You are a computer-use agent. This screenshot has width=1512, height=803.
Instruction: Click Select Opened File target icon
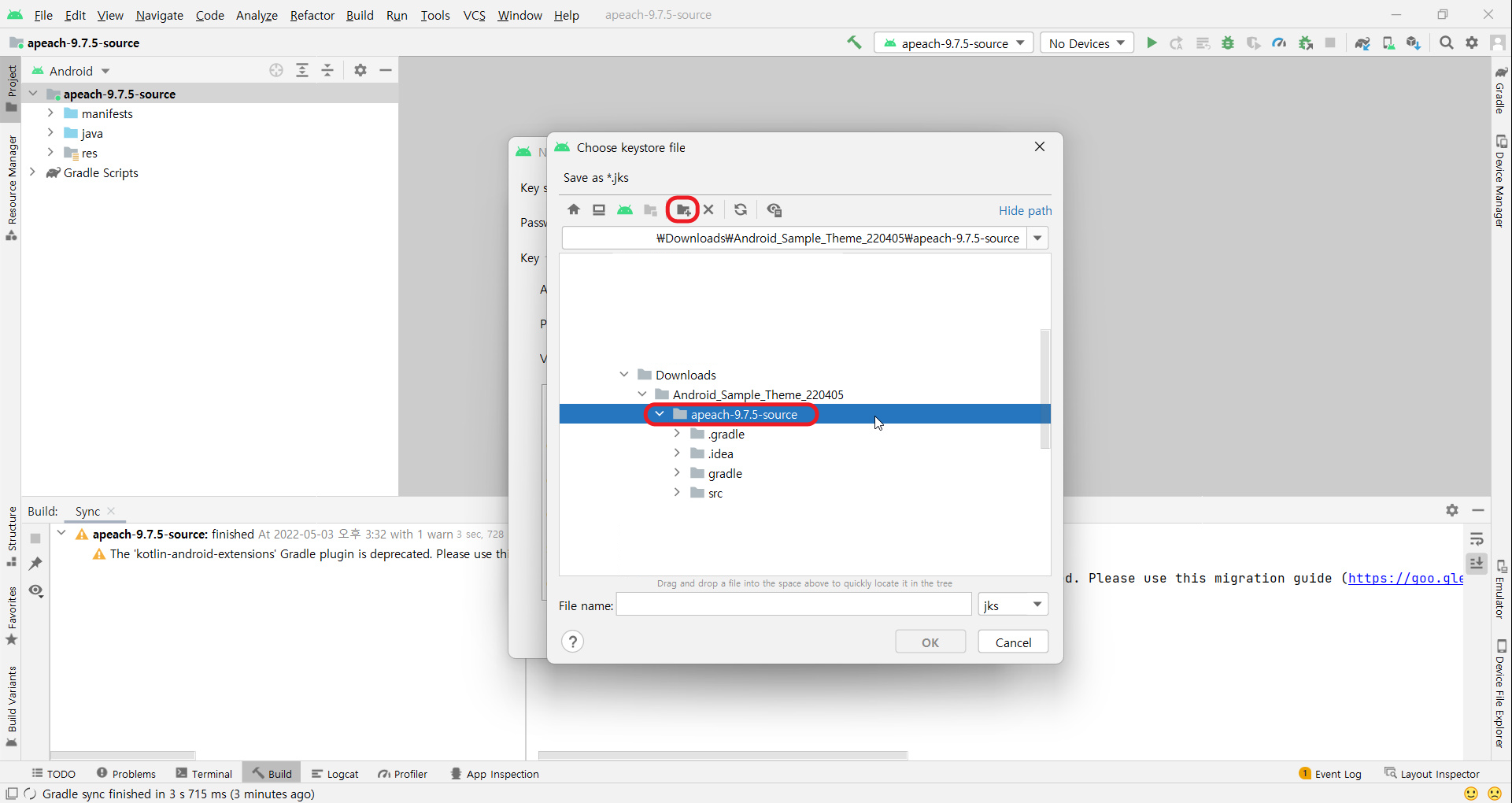tap(276, 70)
